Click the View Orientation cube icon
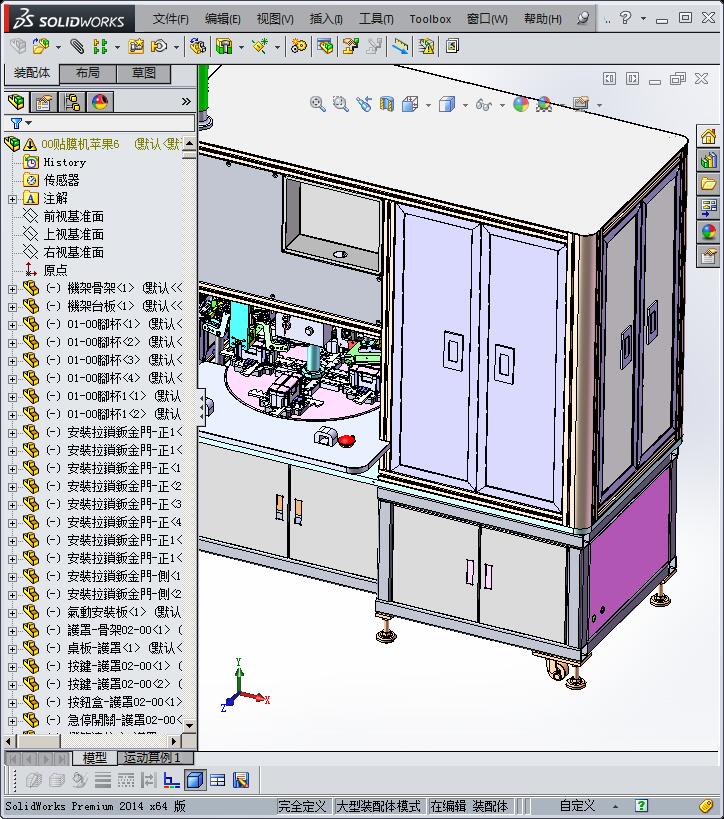Viewport: 724px width, 819px height. pos(410,104)
